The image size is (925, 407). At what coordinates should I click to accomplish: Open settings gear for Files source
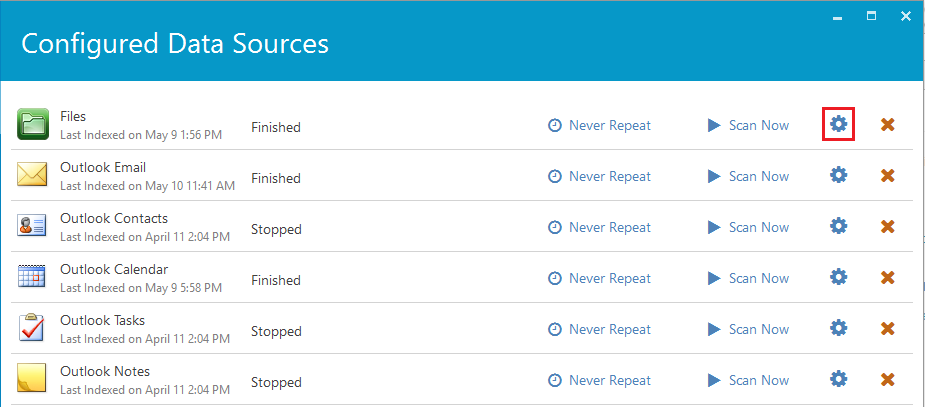coord(838,124)
